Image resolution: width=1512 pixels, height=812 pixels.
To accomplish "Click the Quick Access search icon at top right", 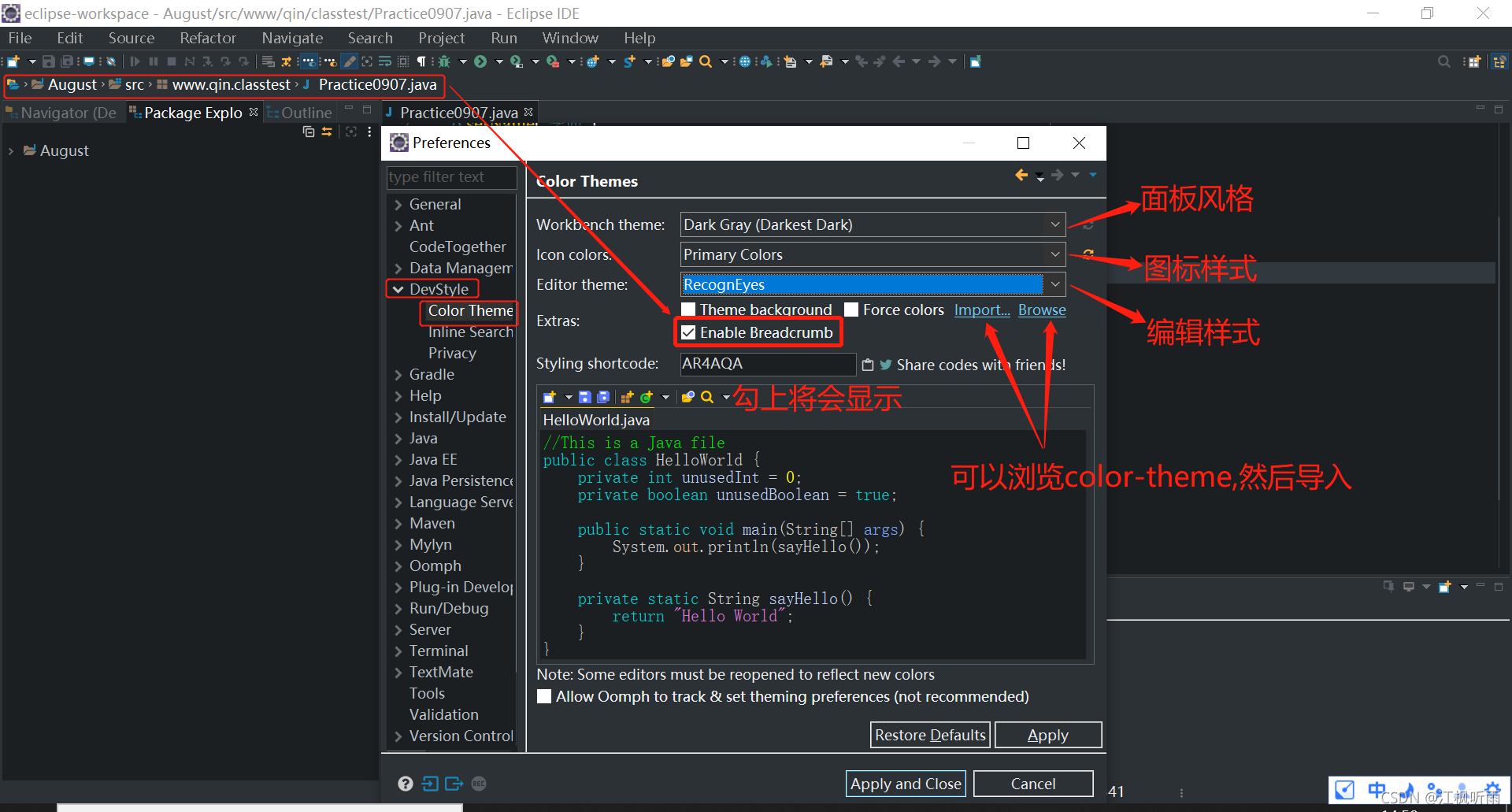I will pos(1444,61).
